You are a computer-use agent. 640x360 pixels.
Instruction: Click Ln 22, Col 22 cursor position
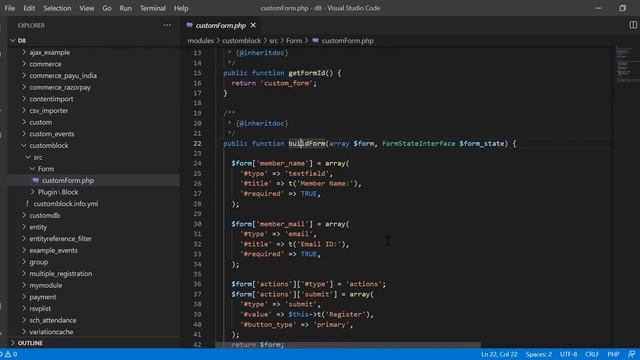[499, 354]
